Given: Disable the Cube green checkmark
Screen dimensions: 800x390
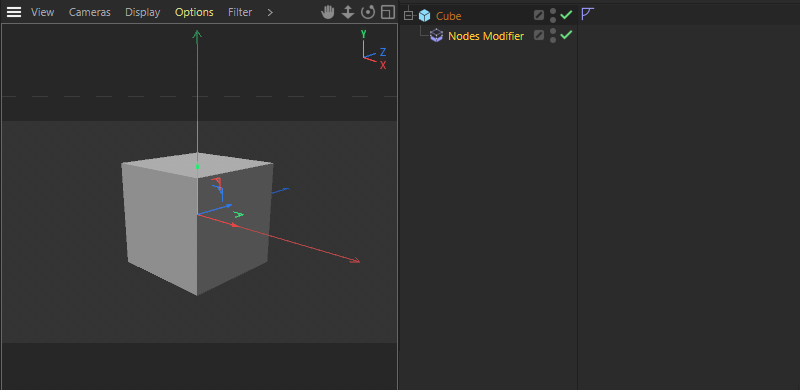Looking at the screenshot, I should [x=566, y=15].
